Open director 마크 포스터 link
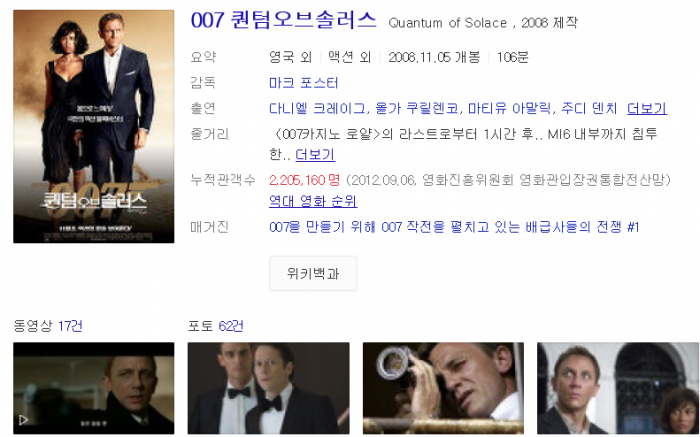This screenshot has width=700, height=437. (303, 83)
